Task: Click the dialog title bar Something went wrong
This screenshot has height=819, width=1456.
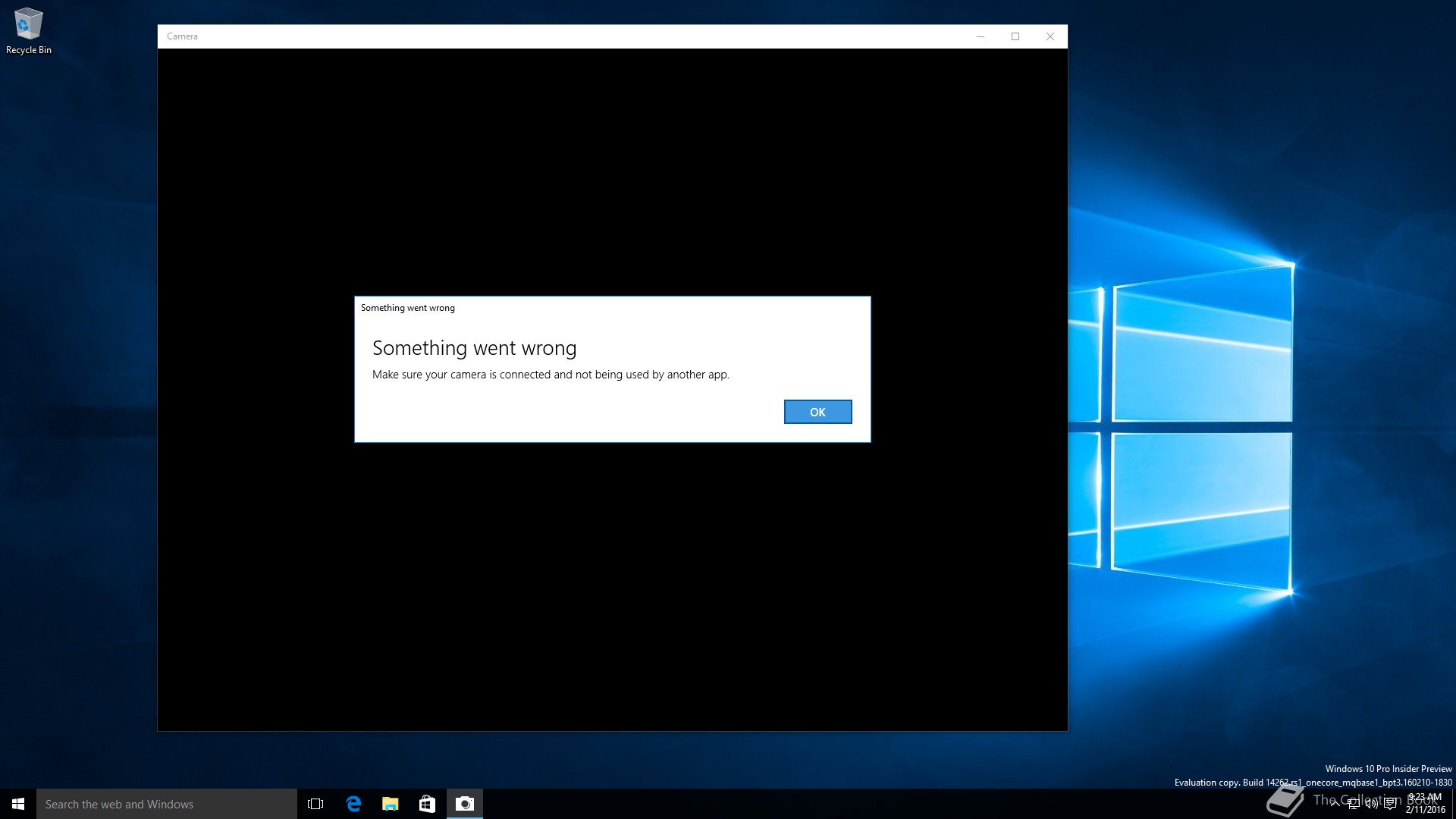Action: pyautogui.click(x=408, y=308)
